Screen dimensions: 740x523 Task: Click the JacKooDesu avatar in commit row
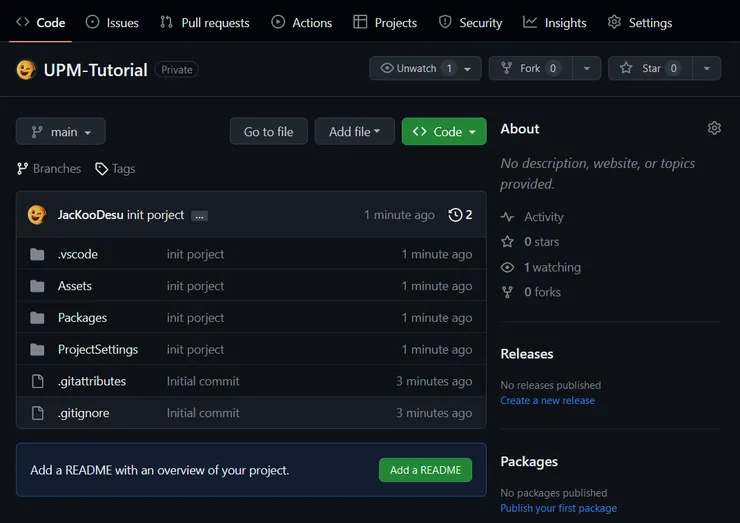[37, 215]
